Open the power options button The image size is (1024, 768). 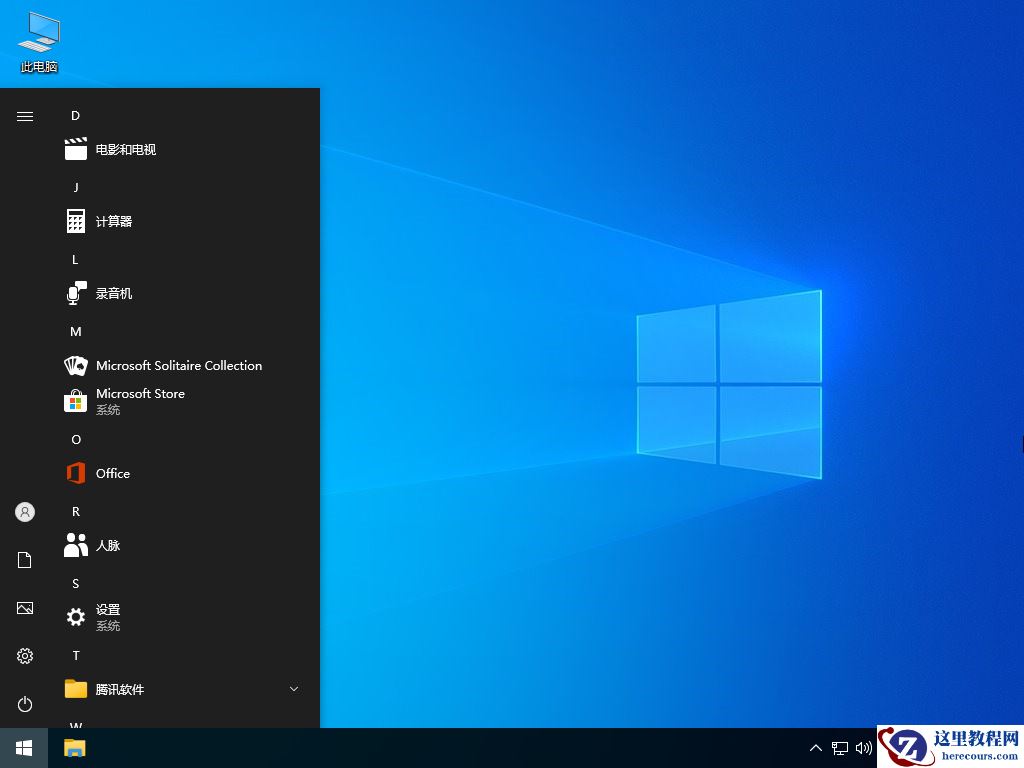tap(24, 704)
